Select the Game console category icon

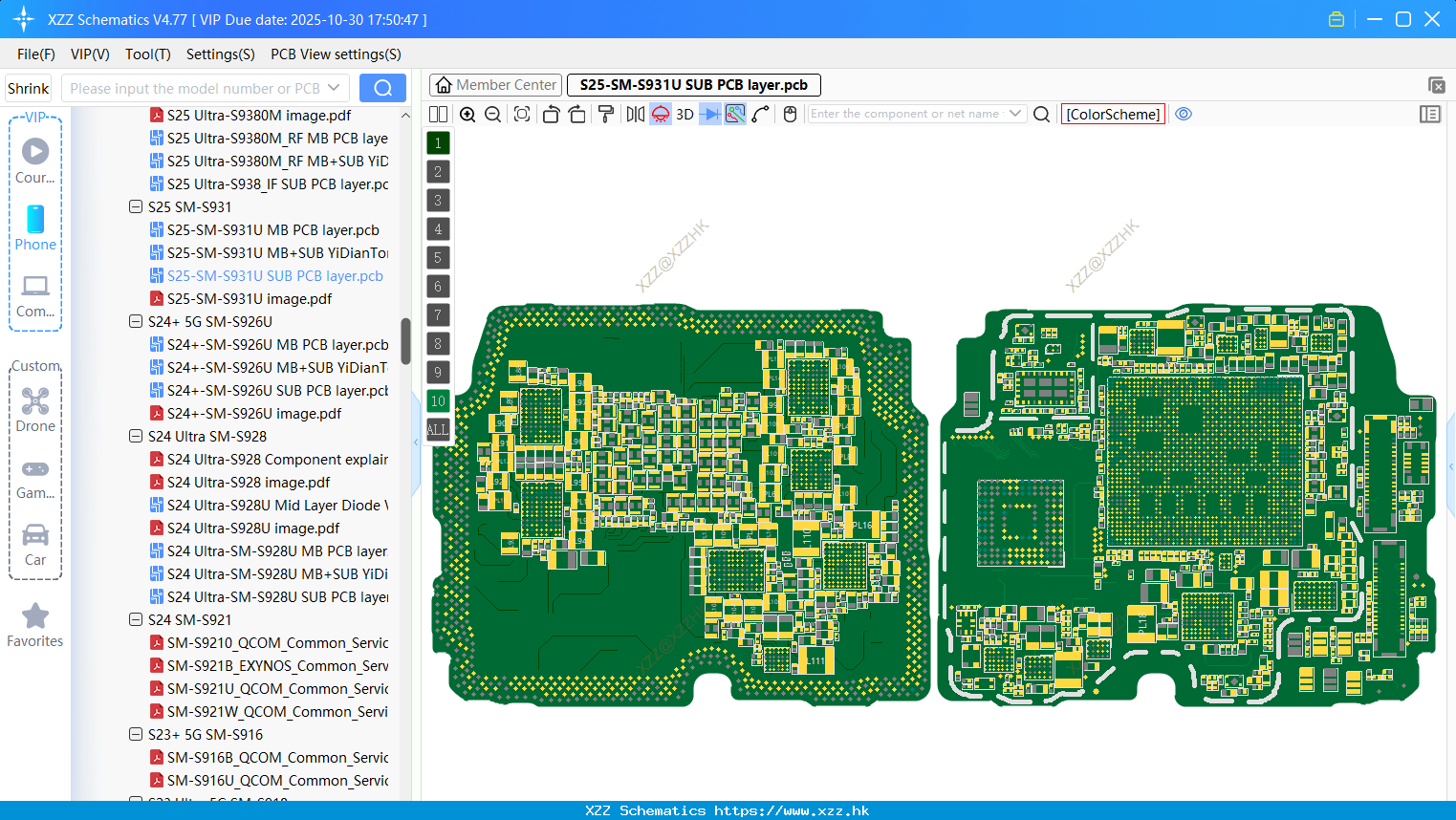pyautogui.click(x=35, y=478)
